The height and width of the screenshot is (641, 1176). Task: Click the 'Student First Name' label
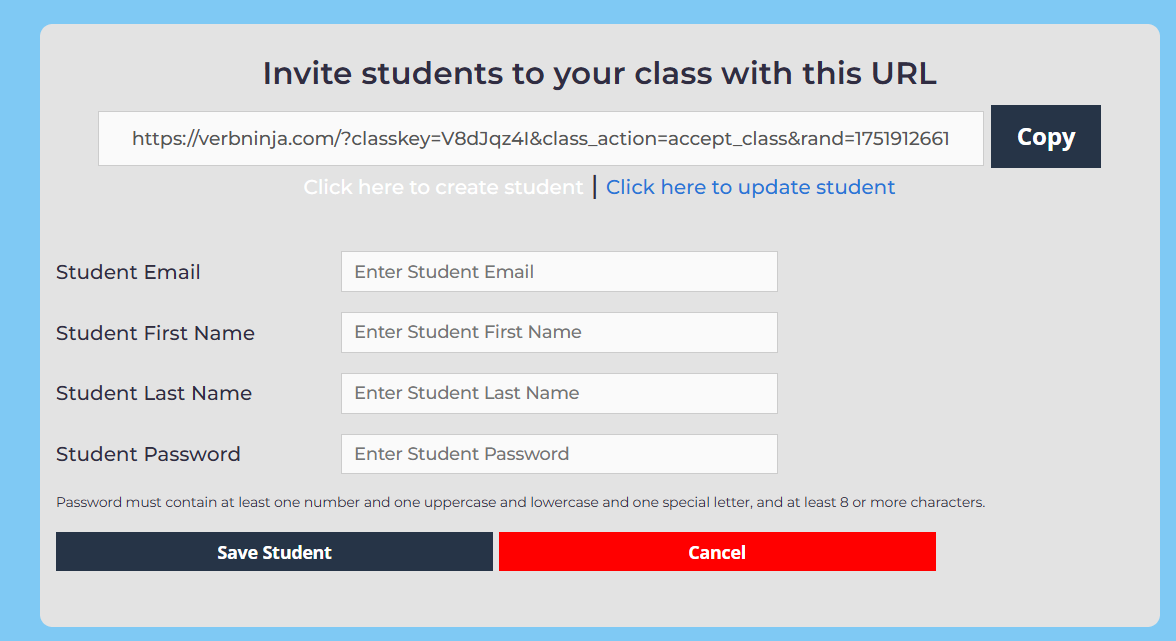[155, 333]
